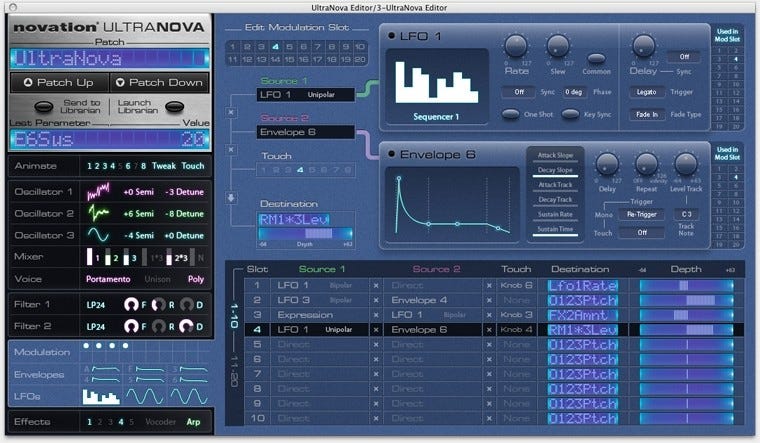The image size is (760, 443).
Task: Adjust the Depth slider for slot 2
Action: tap(685, 299)
